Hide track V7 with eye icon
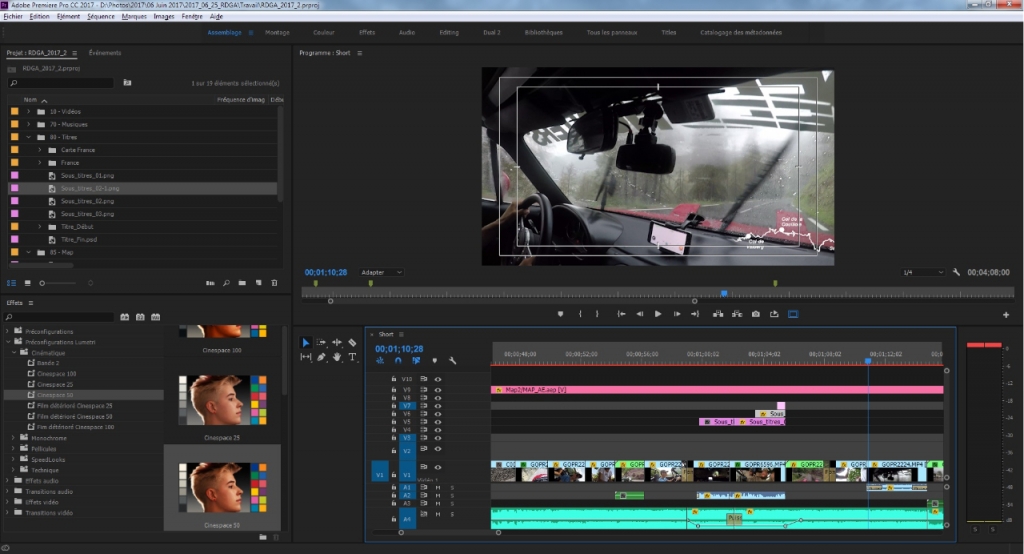1024x554 pixels. pyautogui.click(x=438, y=406)
